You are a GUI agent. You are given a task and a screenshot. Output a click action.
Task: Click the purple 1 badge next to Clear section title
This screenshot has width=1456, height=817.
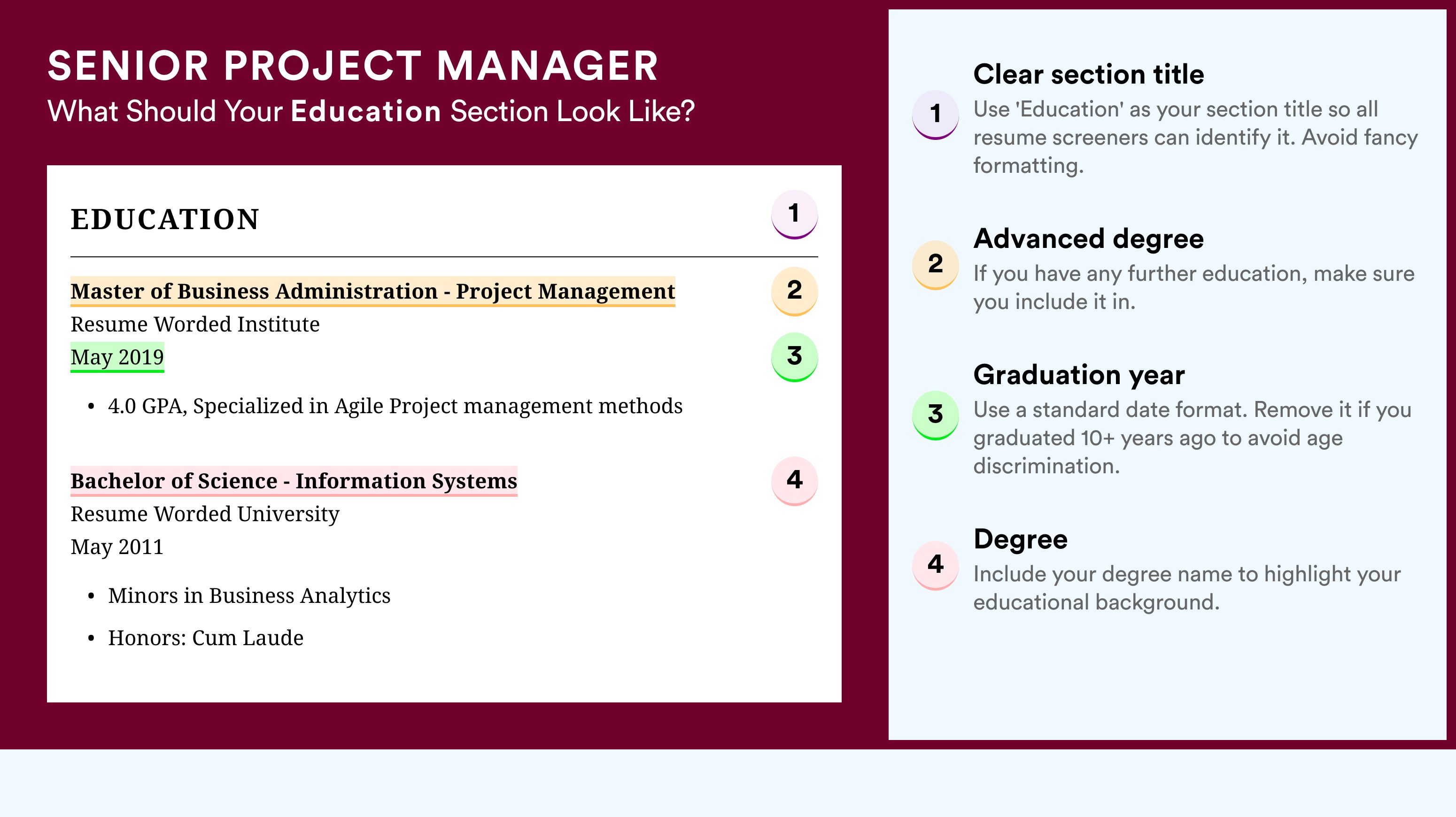(x=936, y=115)
